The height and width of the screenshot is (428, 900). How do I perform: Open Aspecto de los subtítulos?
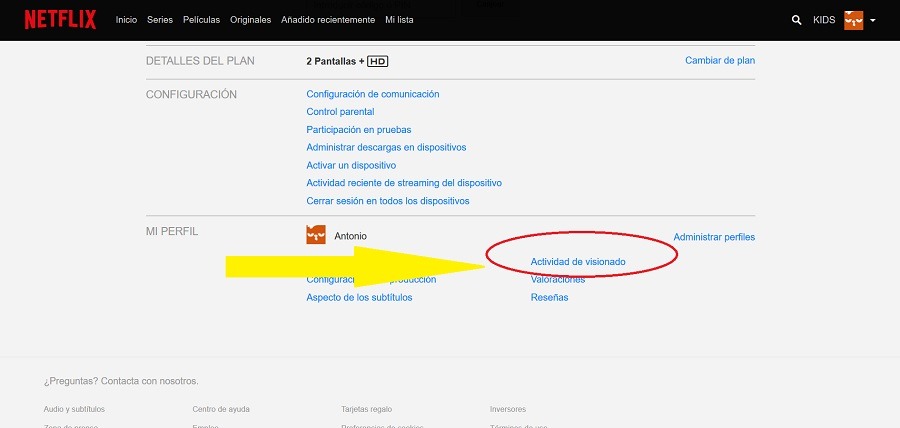tap(359, 297)
